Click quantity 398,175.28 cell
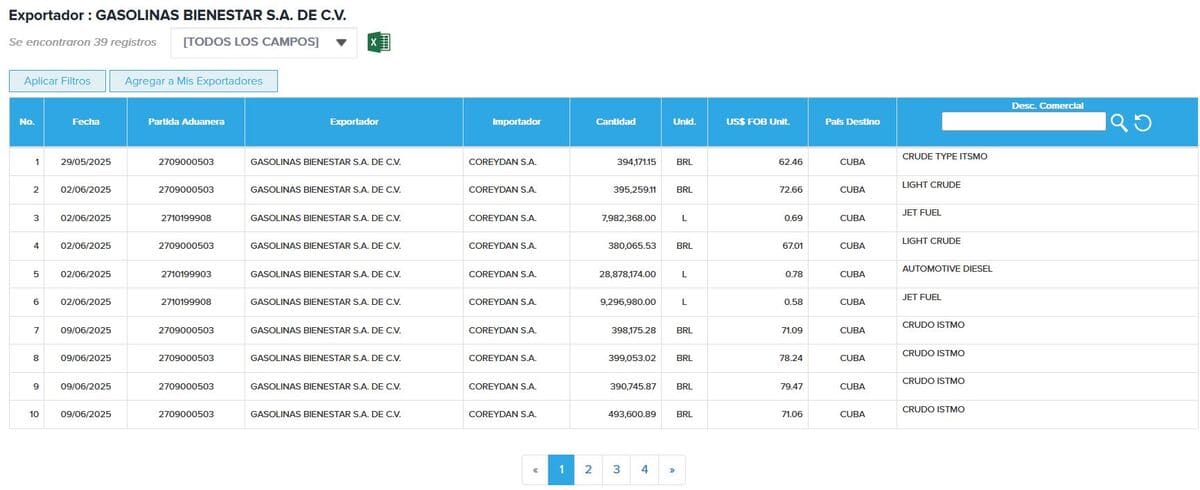This screenshot has width=1200, height=490. coord(616,330)
